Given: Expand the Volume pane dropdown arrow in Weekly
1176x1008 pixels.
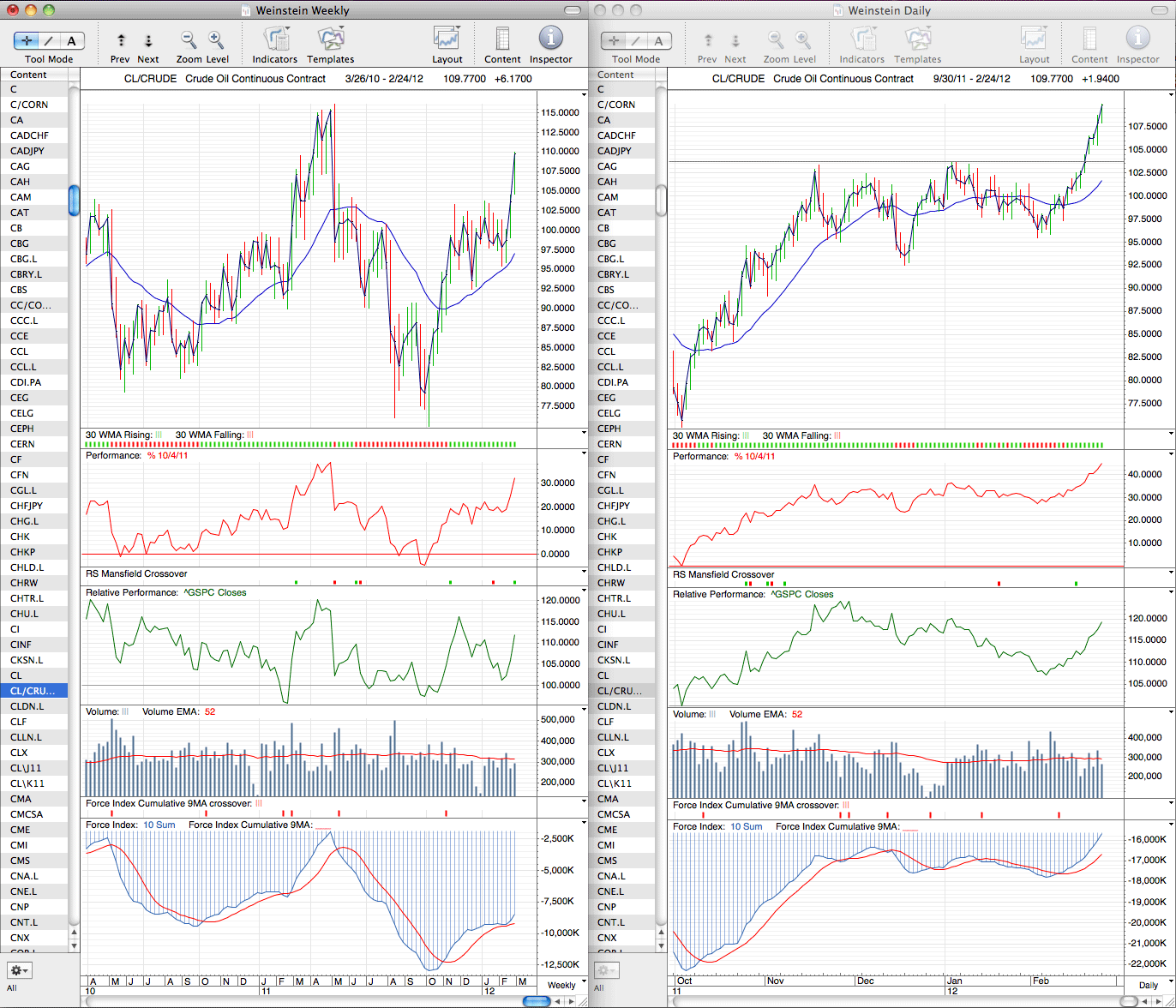Looking at the screenshot, I should [x=584, y=711].
